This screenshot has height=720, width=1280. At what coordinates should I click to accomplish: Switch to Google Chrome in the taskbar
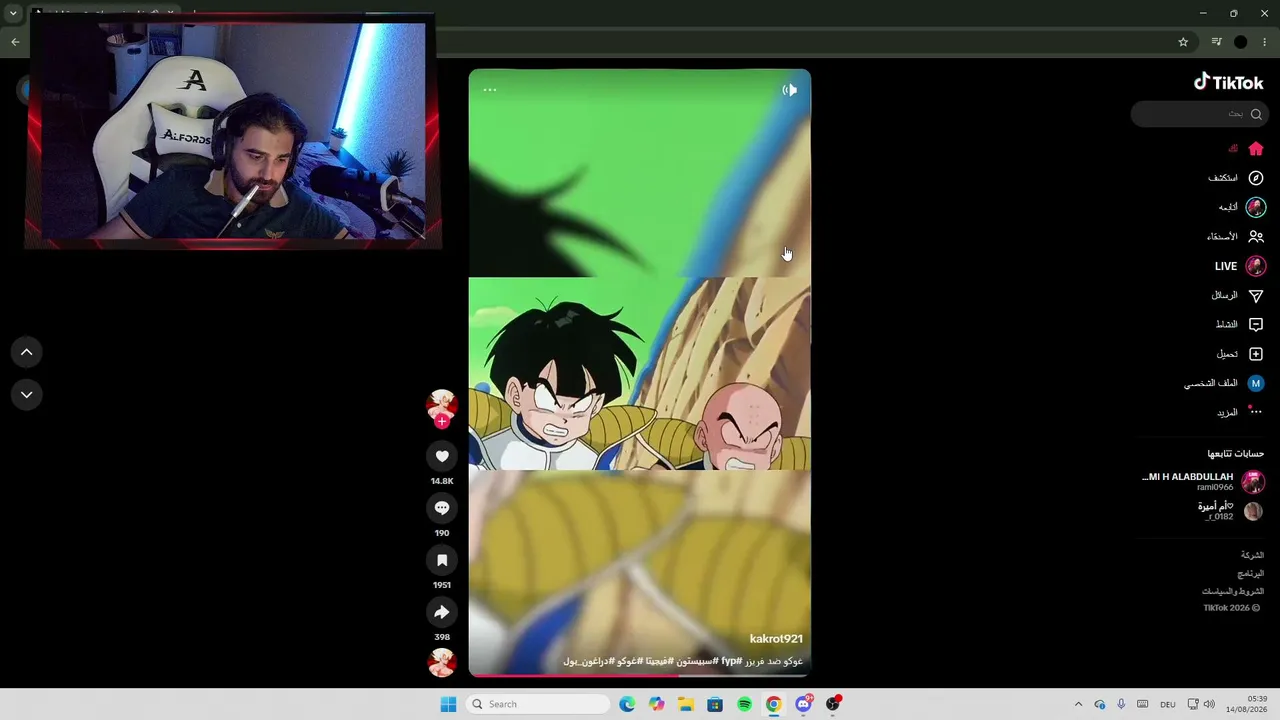point(773,704)
